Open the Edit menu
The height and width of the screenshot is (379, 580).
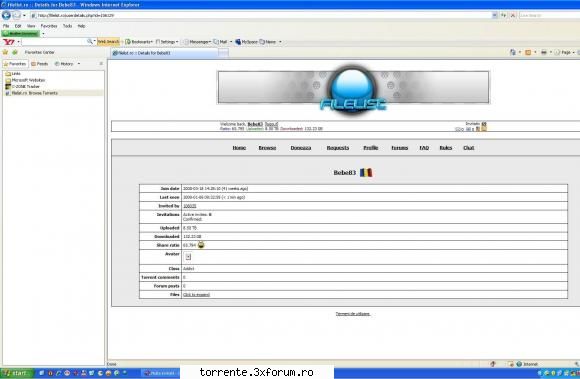[x=18, y=26]
